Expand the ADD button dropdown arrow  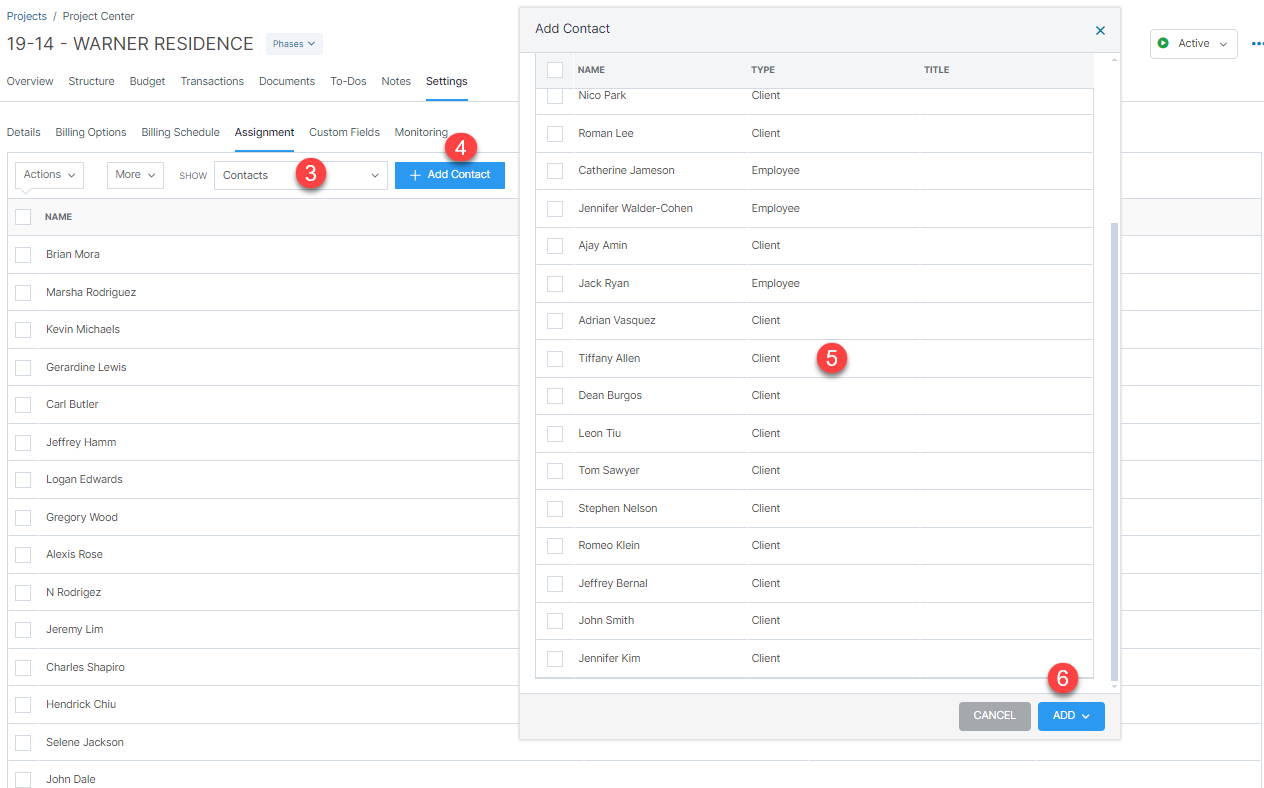pos(1085,715)
